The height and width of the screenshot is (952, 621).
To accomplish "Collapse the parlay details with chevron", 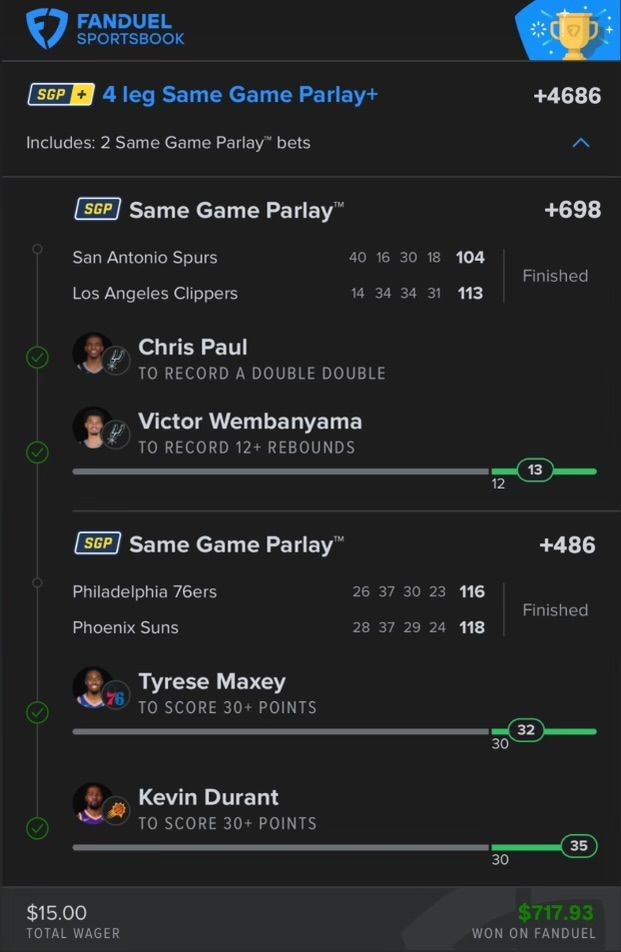I will click(x=581, y=143).
